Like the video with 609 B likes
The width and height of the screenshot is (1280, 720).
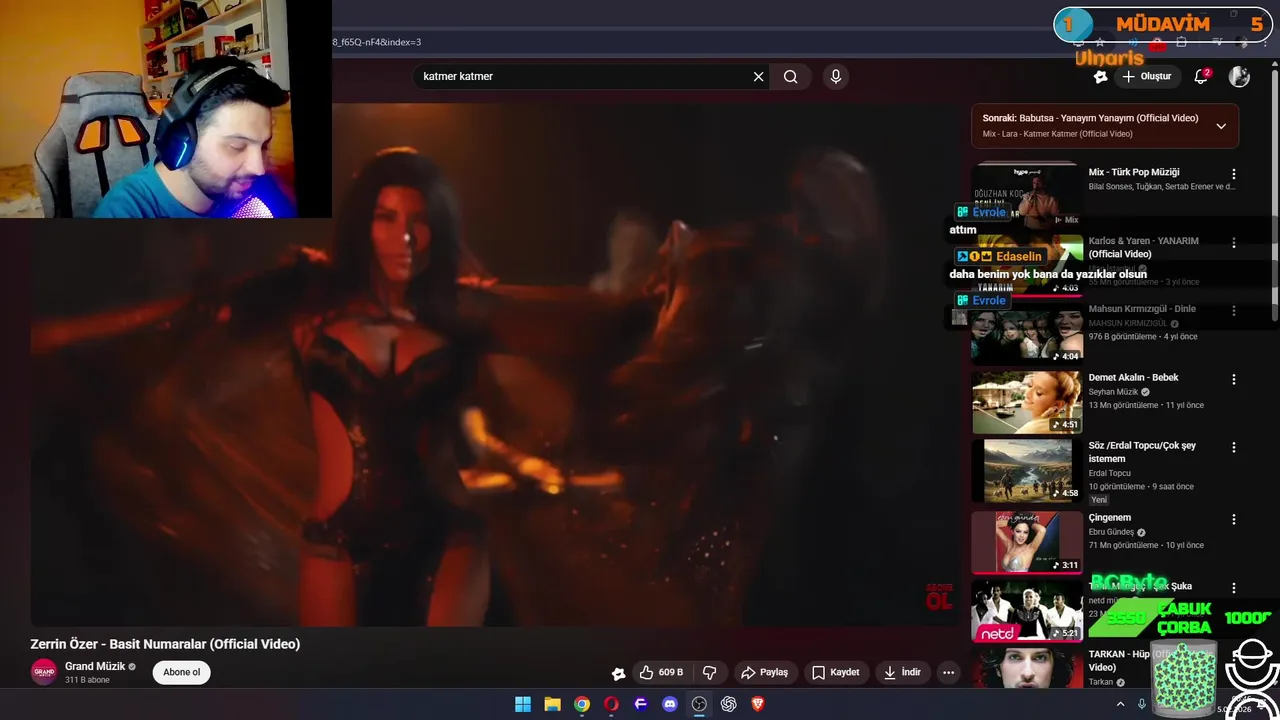click(661, 672)
